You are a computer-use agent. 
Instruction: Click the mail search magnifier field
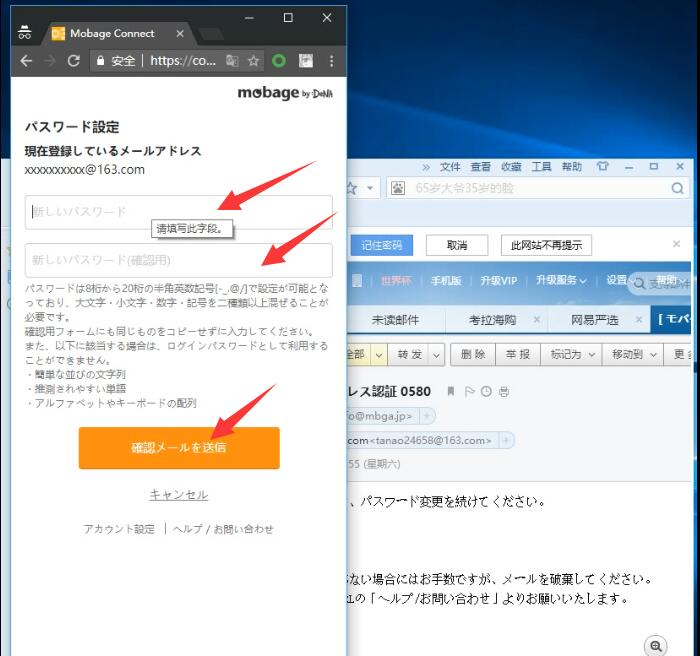coord(660,283)
